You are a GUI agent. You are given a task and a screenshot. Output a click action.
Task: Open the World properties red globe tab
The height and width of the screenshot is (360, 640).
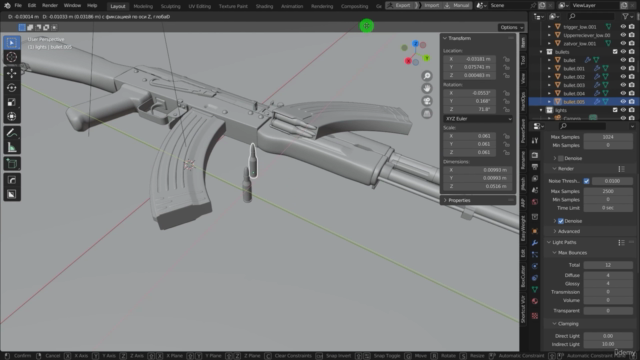click(x=535, y=202)
